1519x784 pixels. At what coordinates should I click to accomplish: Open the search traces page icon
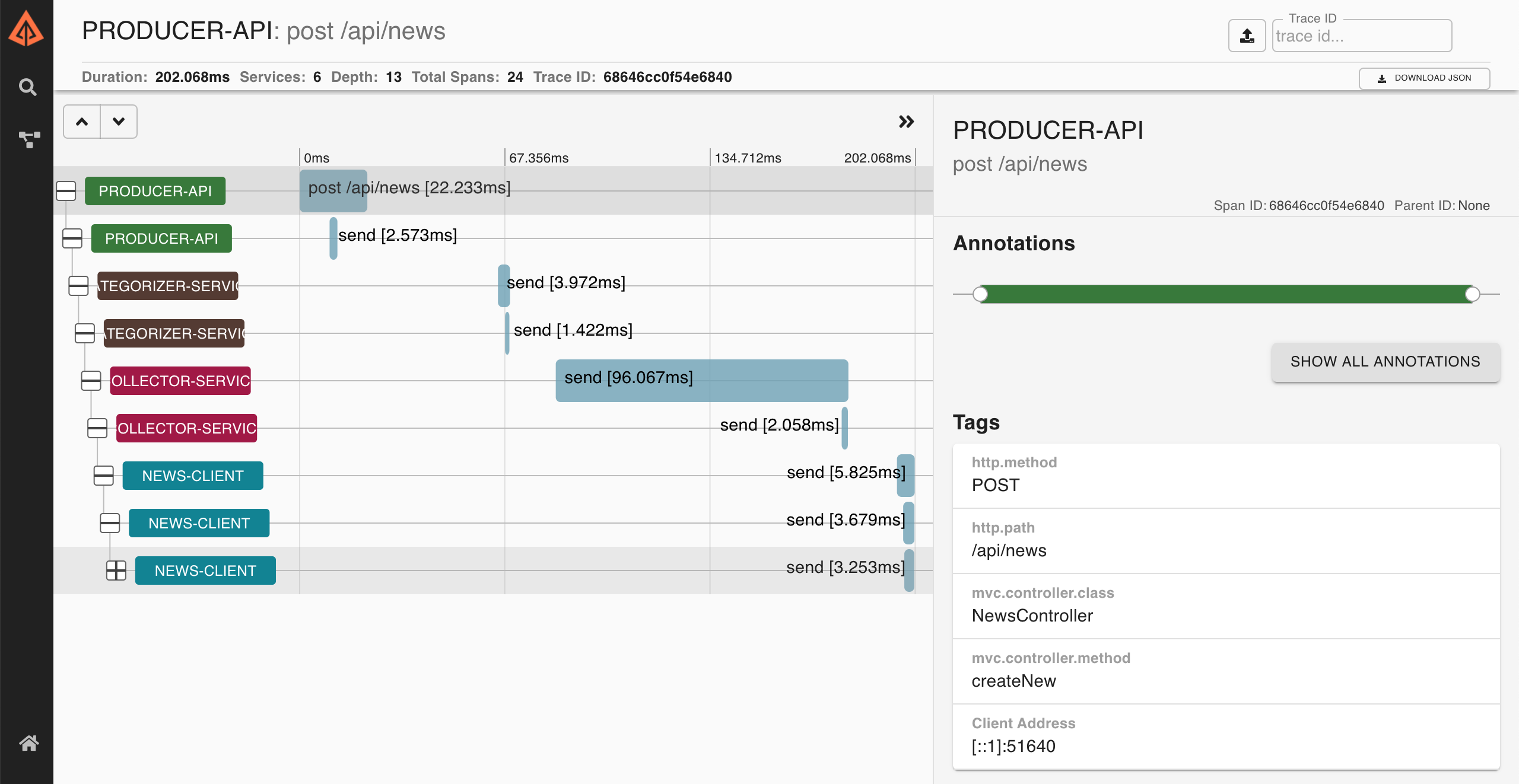pyautogui.click(x=27, y=87)
